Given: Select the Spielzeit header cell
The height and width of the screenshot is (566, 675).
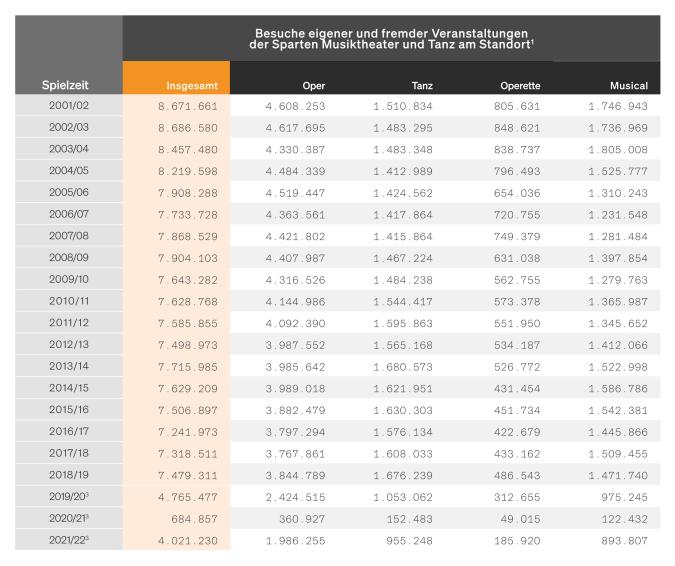Looking at the screenshot, I should point(68,86).
